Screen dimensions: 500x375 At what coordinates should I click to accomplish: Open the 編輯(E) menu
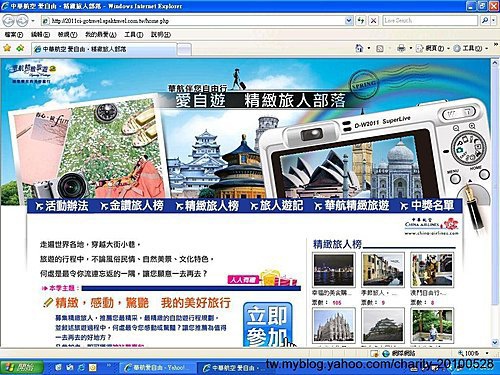click(x=40, y=35)
